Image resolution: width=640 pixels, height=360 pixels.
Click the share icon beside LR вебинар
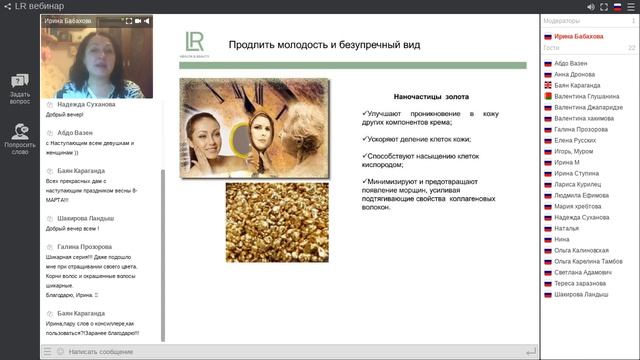[x=7, y=7]
